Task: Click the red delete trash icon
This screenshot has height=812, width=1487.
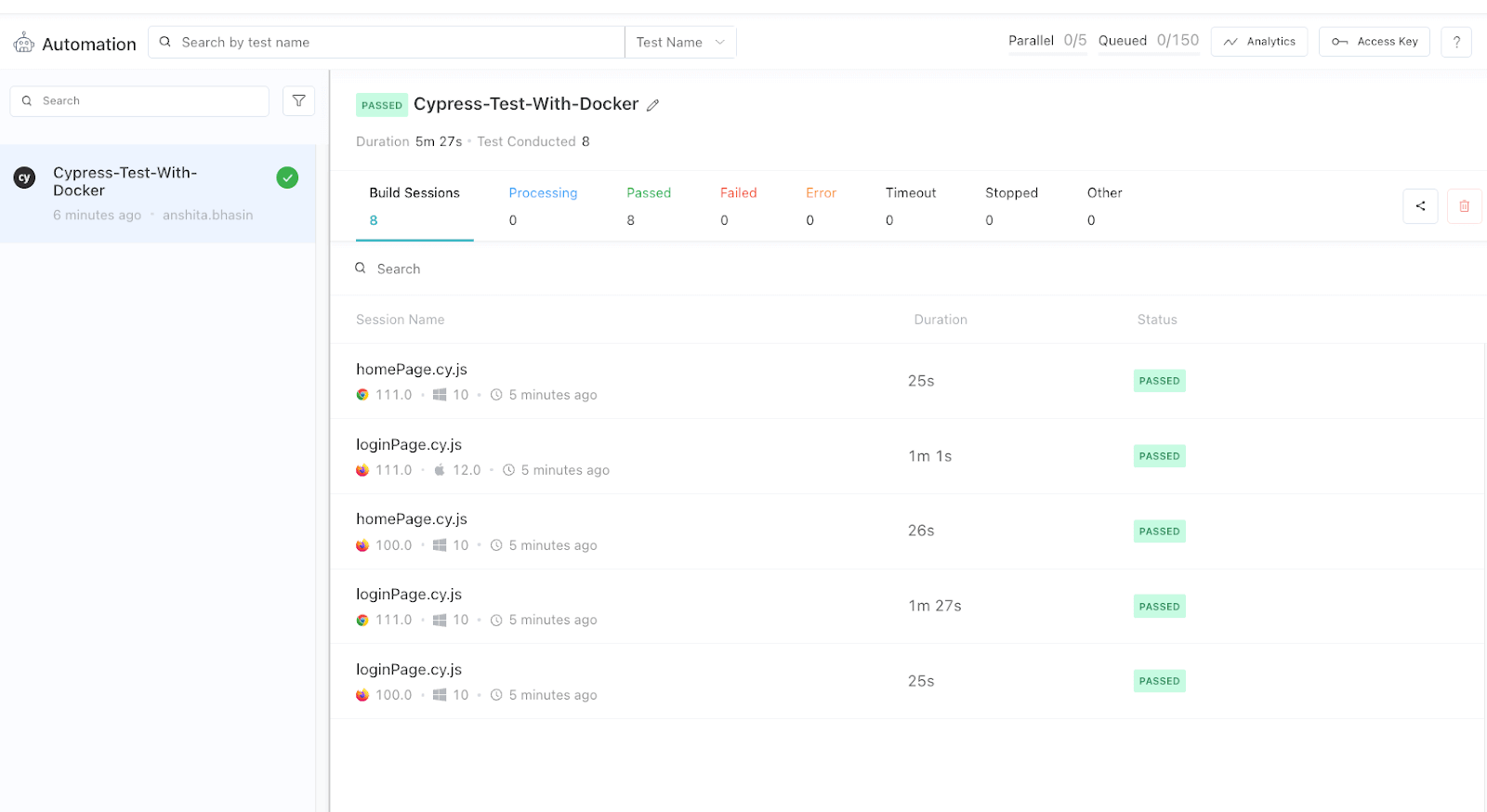Action: 1464,206
